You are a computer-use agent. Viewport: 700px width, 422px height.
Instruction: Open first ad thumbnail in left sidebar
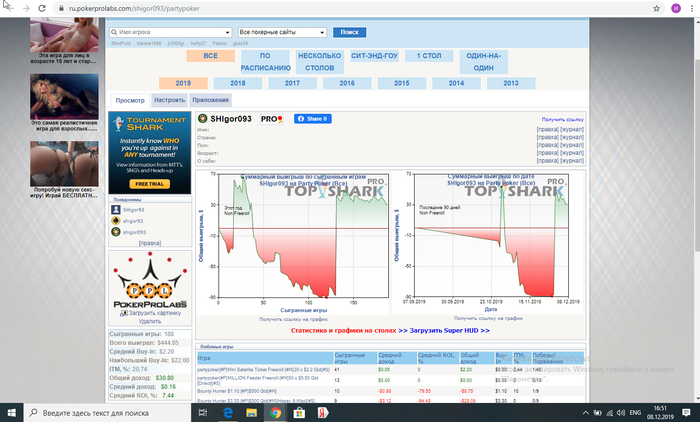pyautogui.click(x=64, y=35)
